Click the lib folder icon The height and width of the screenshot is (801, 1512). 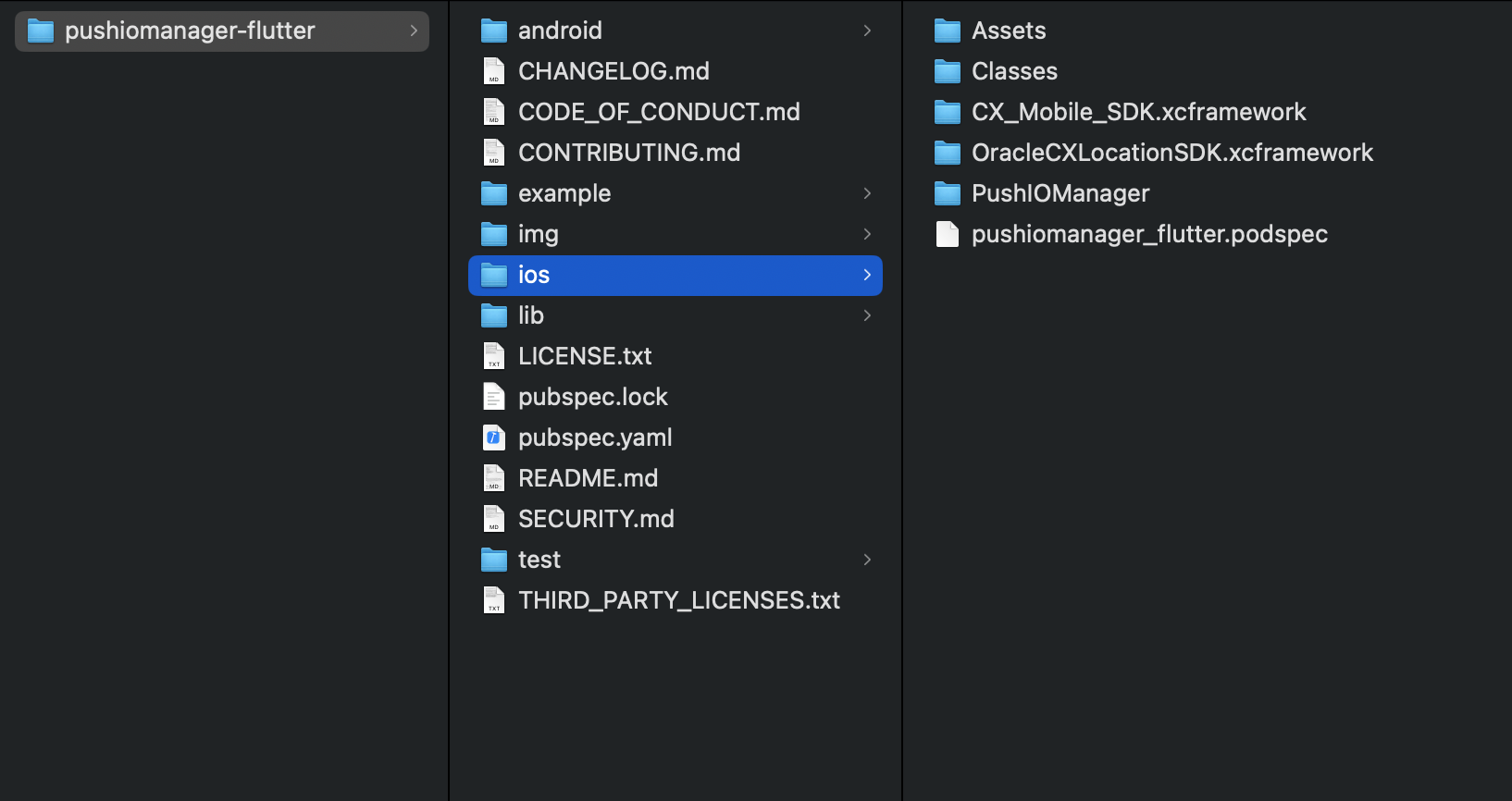click(x=494, y=316)
